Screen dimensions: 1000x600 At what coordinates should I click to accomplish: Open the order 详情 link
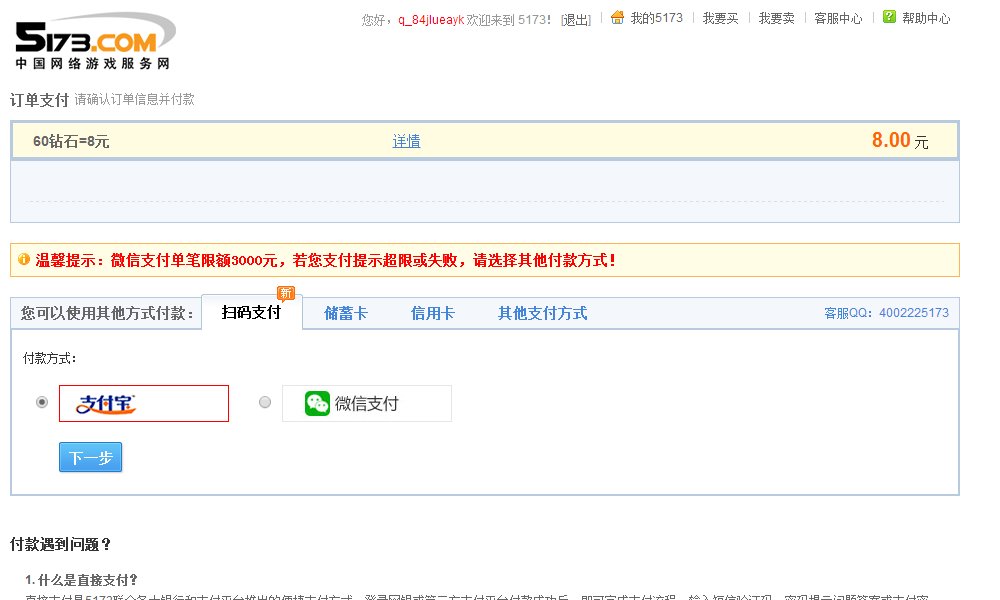[406, 141]
